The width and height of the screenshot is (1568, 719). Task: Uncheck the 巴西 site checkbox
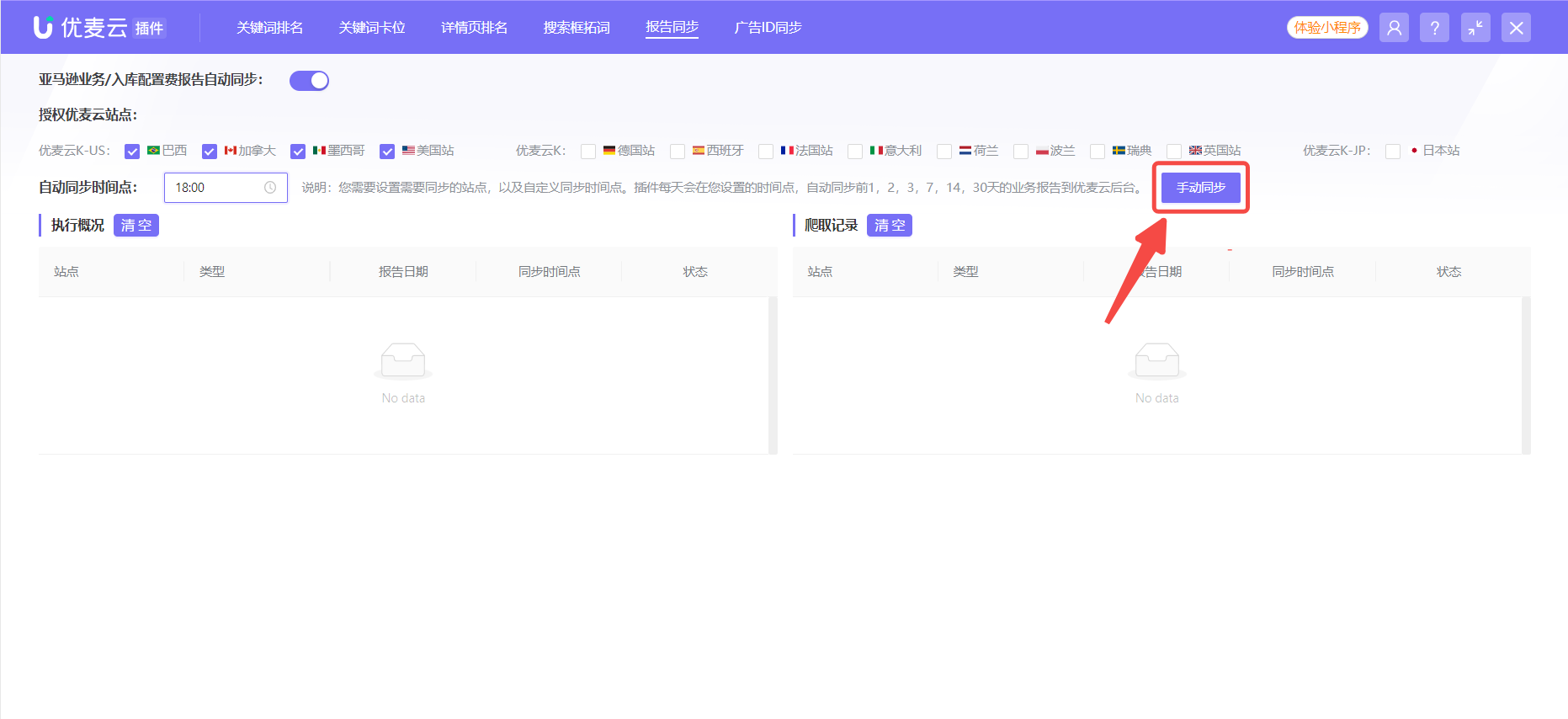(x=132, y=152)
